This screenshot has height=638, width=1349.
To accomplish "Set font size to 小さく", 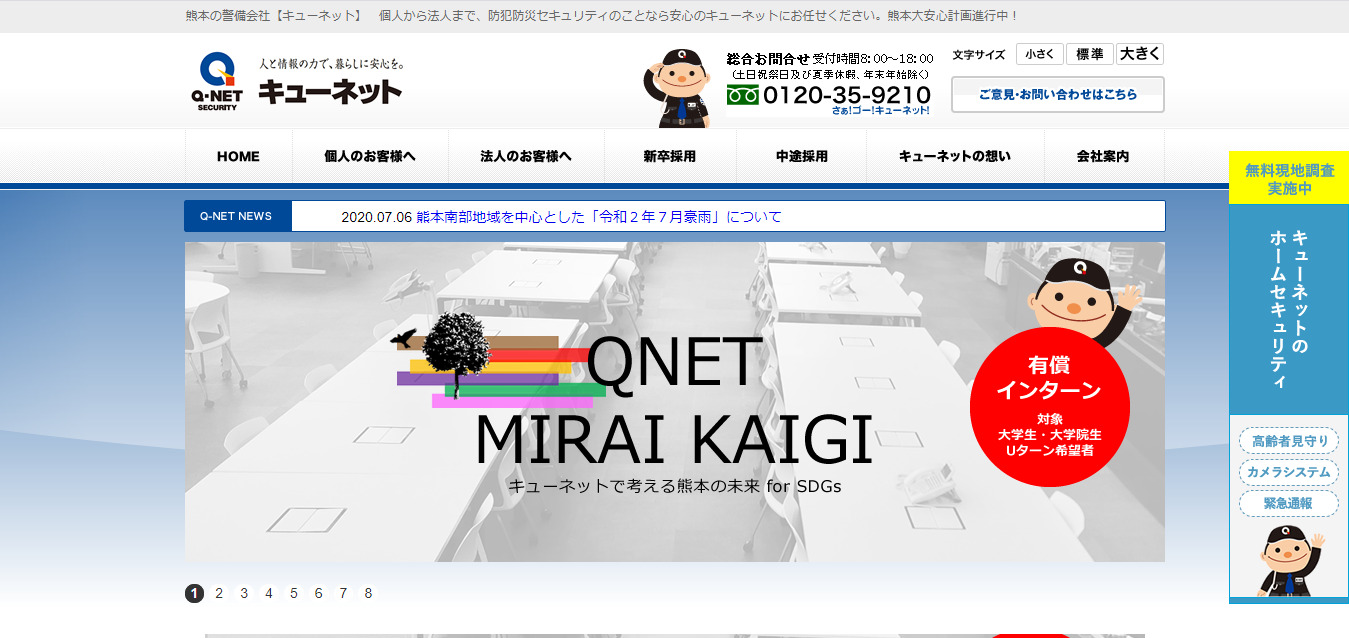I will point(1039,54).
